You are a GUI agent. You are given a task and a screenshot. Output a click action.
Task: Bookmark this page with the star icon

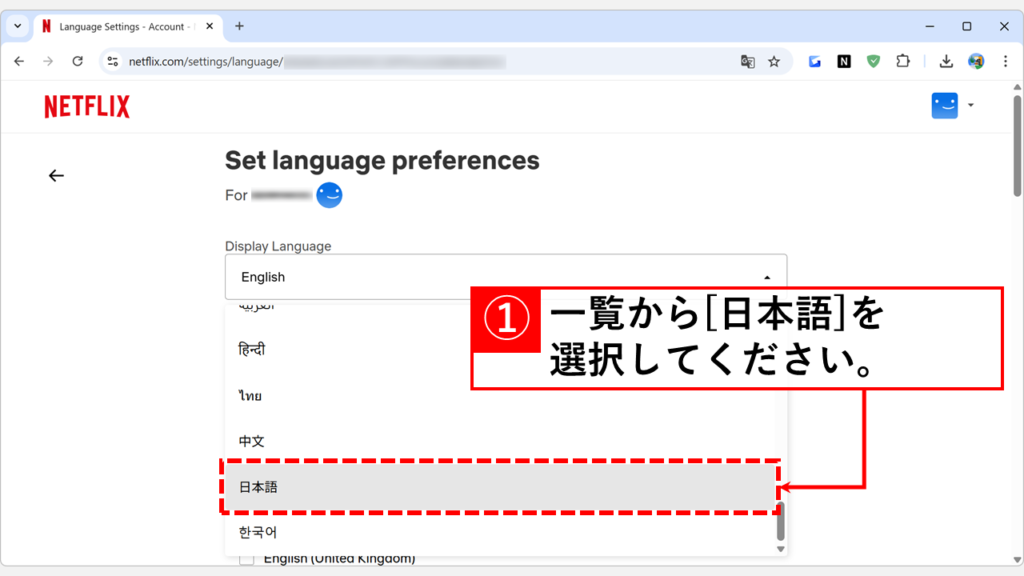(x=774, y=61)
